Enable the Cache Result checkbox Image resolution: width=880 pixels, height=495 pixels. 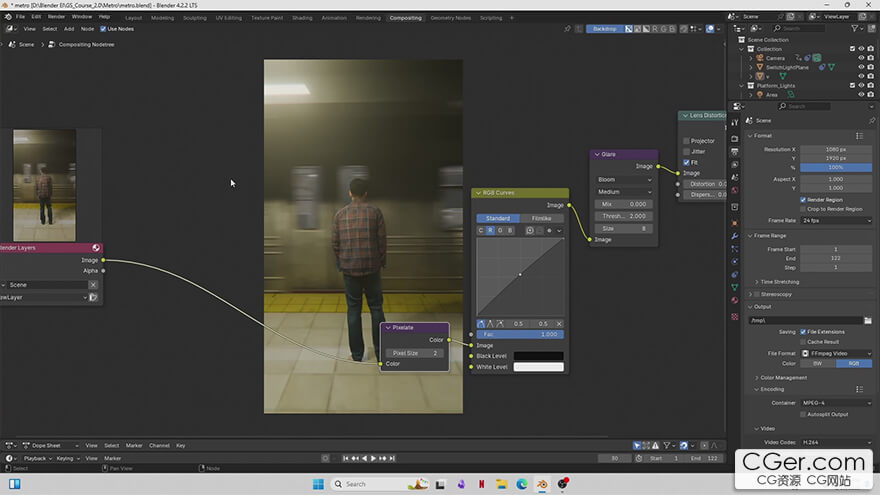[x=803, y=342]
